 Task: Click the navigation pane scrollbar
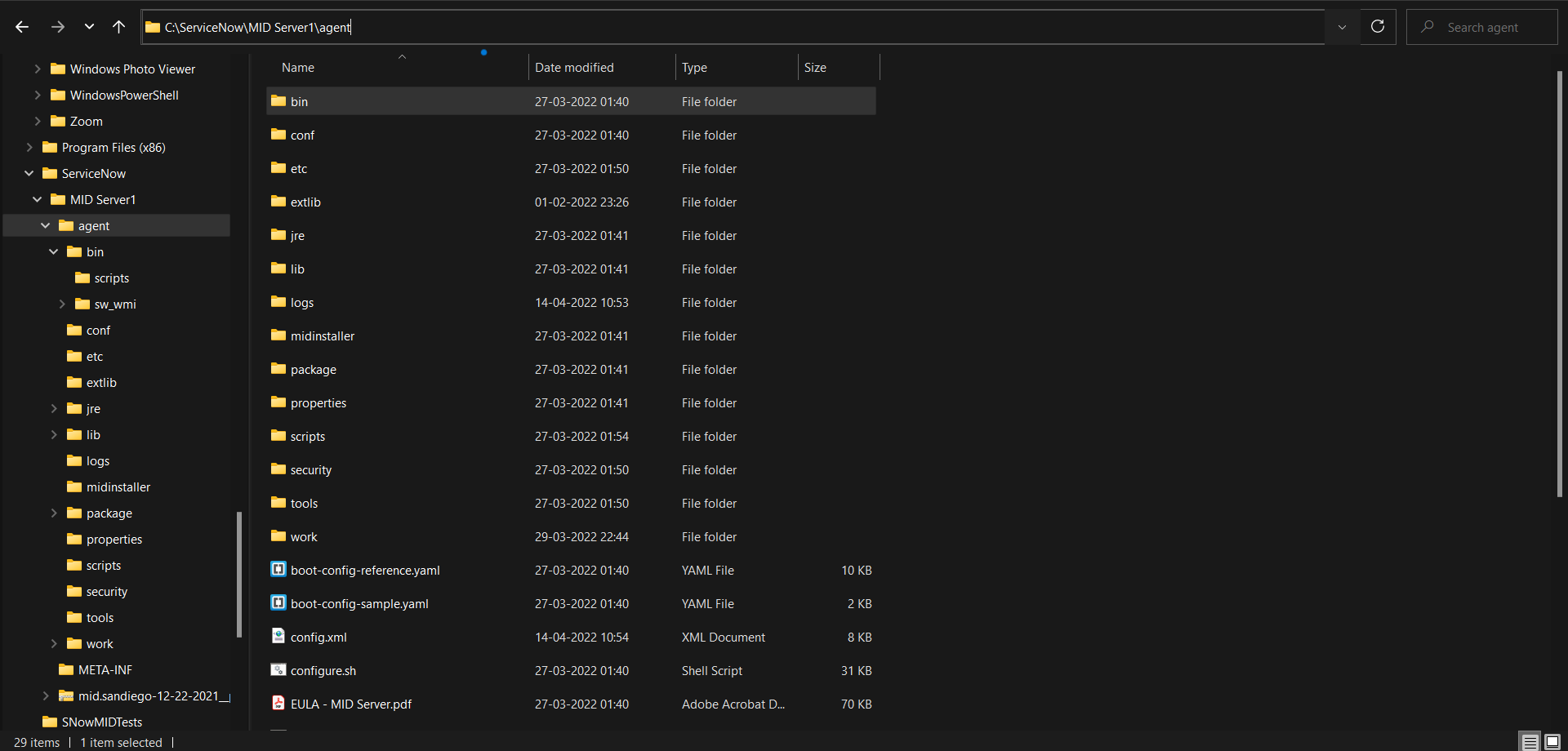[239, 574]
